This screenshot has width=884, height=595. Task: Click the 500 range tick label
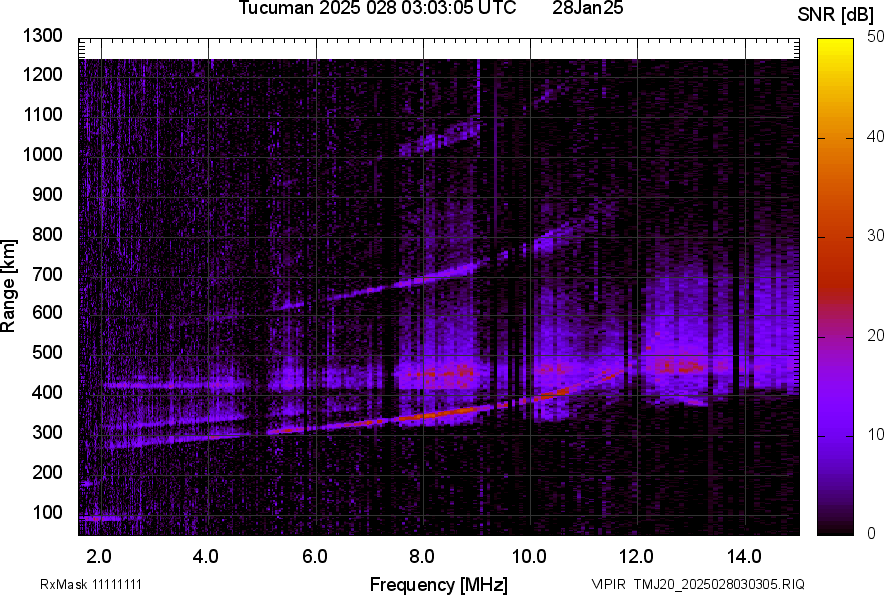47,353
